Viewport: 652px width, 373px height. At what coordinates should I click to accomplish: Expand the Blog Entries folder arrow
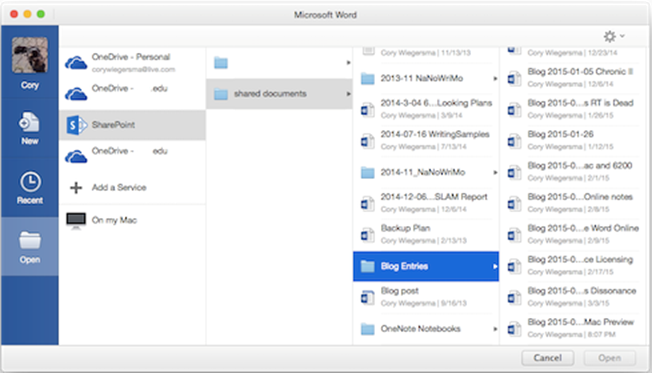coord(495,266)
